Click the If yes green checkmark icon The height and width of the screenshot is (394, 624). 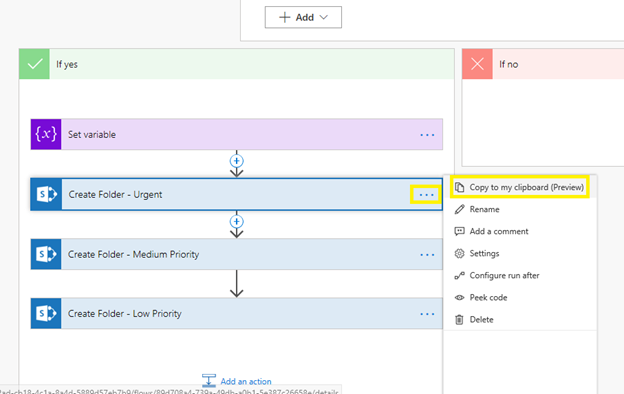pos(35,64)
